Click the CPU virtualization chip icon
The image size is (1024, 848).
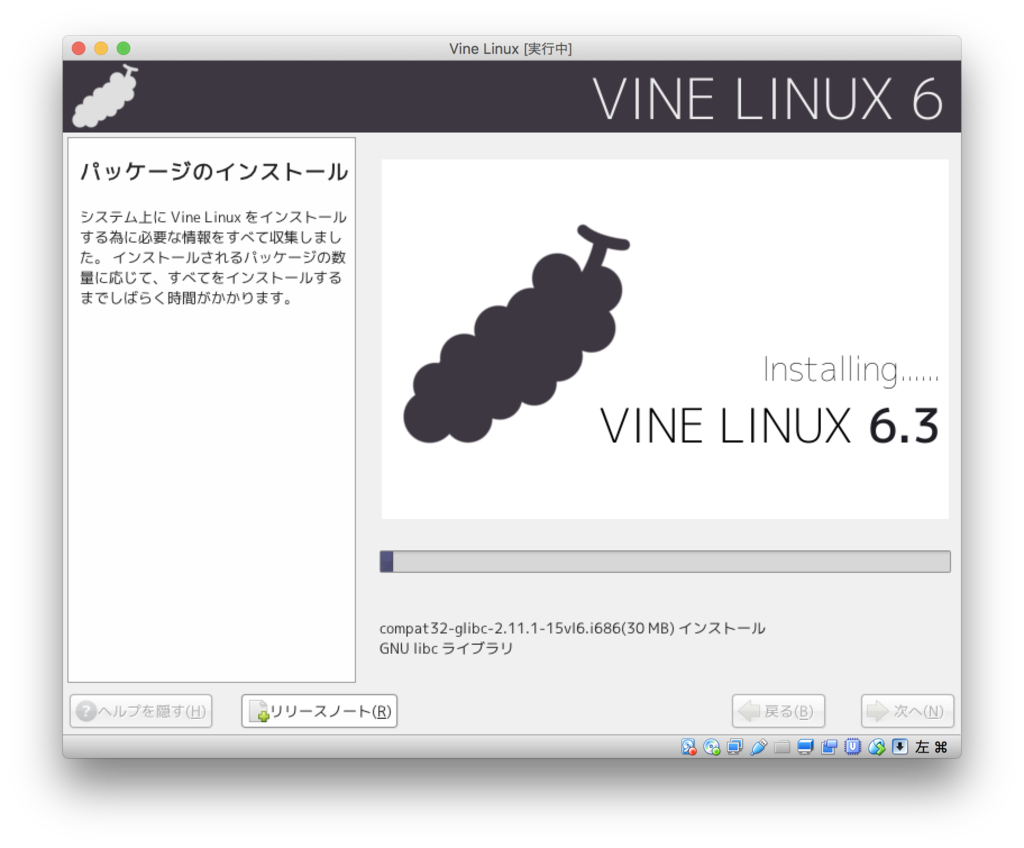tap(853, 747)
